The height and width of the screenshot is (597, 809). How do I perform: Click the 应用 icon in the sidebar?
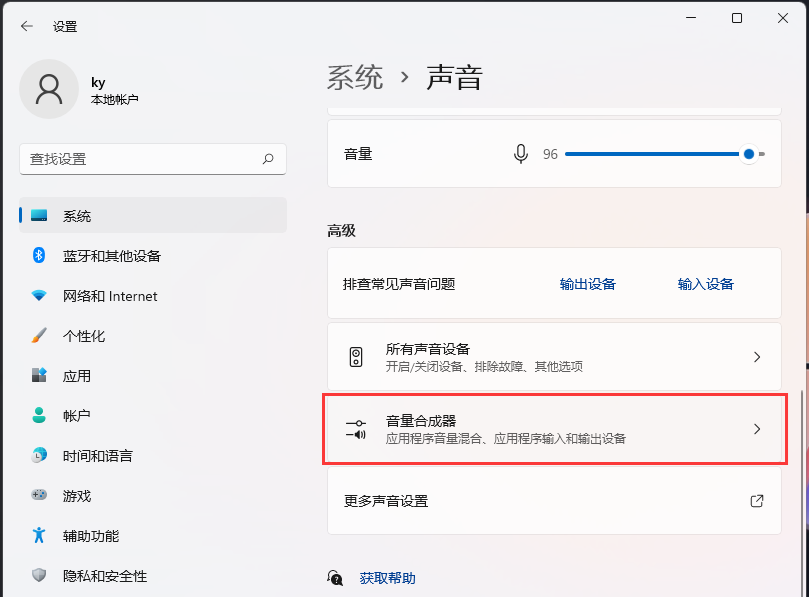[x=38, y=376]
